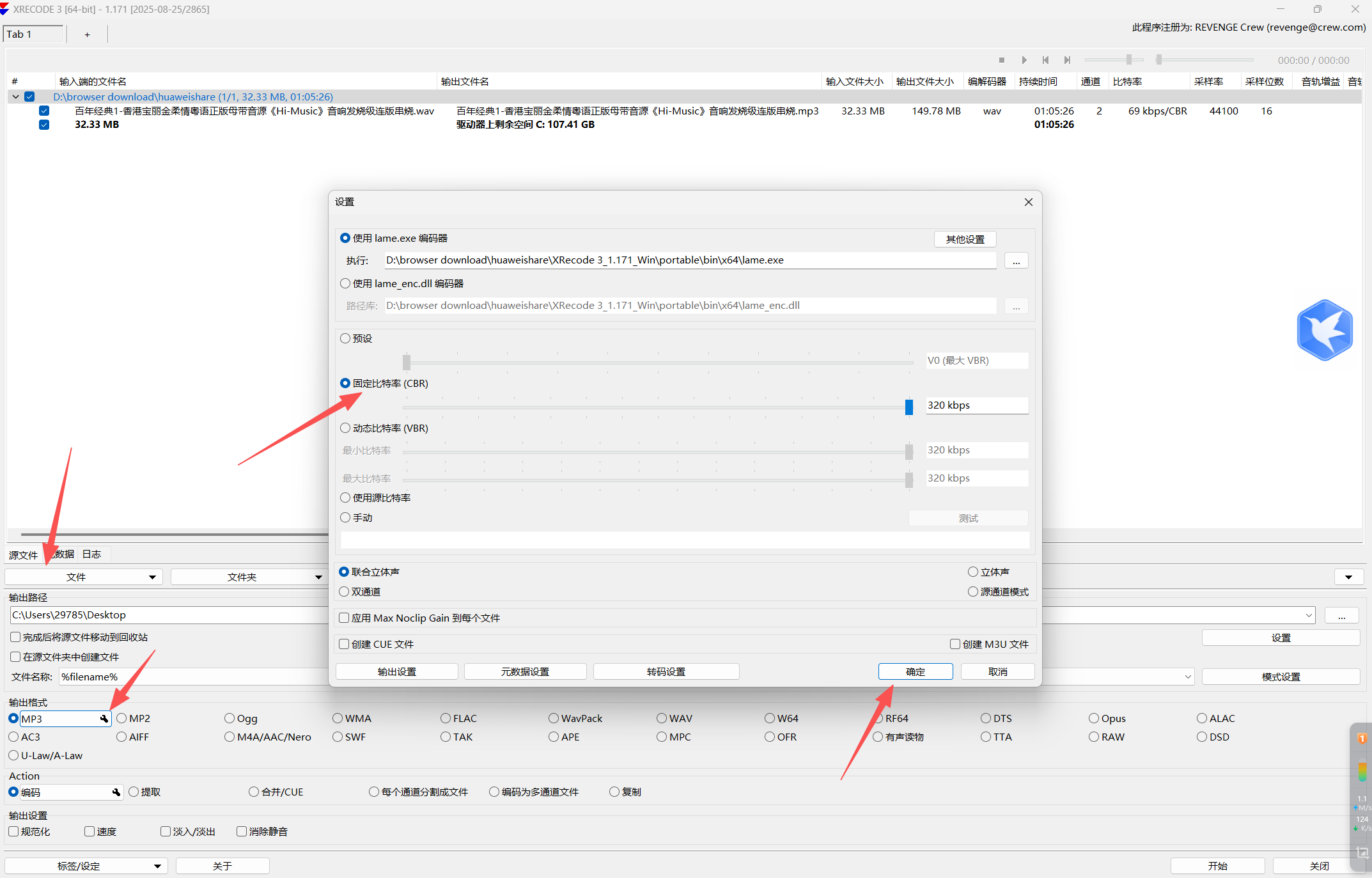Add a new tab with plus
The width and height of the screenshot is (1372, 878).
[87, 35]
